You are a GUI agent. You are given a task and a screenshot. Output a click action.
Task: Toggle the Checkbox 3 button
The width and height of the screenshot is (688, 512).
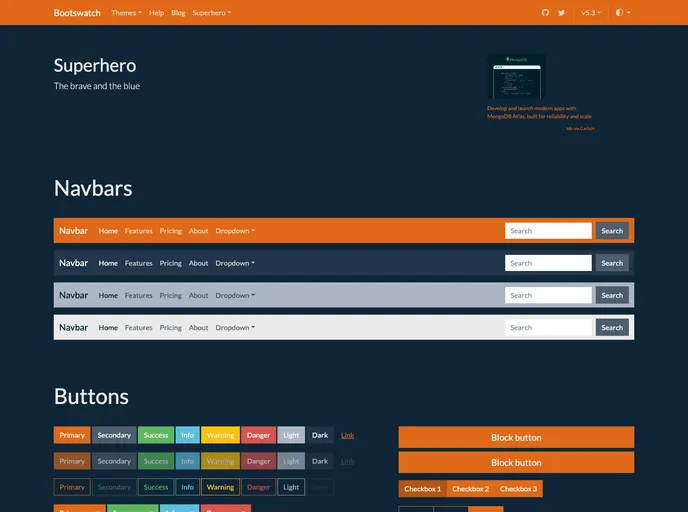pos(518,489)
